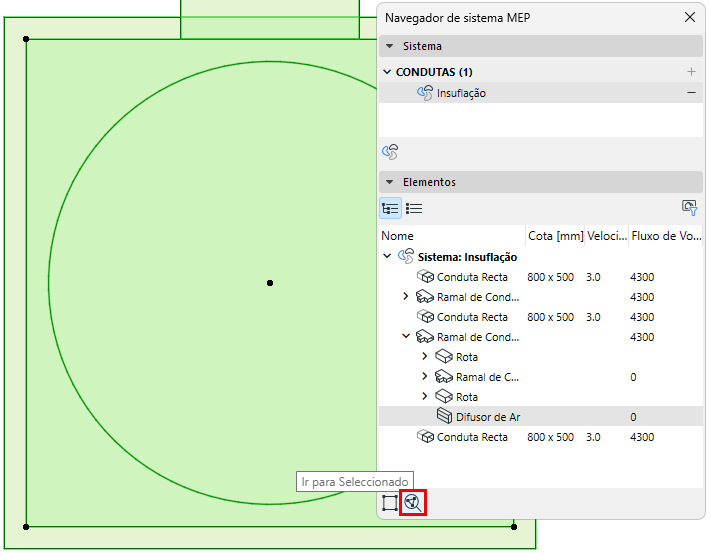Open the element filter settings icon
Viewport: 711px width, 554px height.
click(690, 208)
